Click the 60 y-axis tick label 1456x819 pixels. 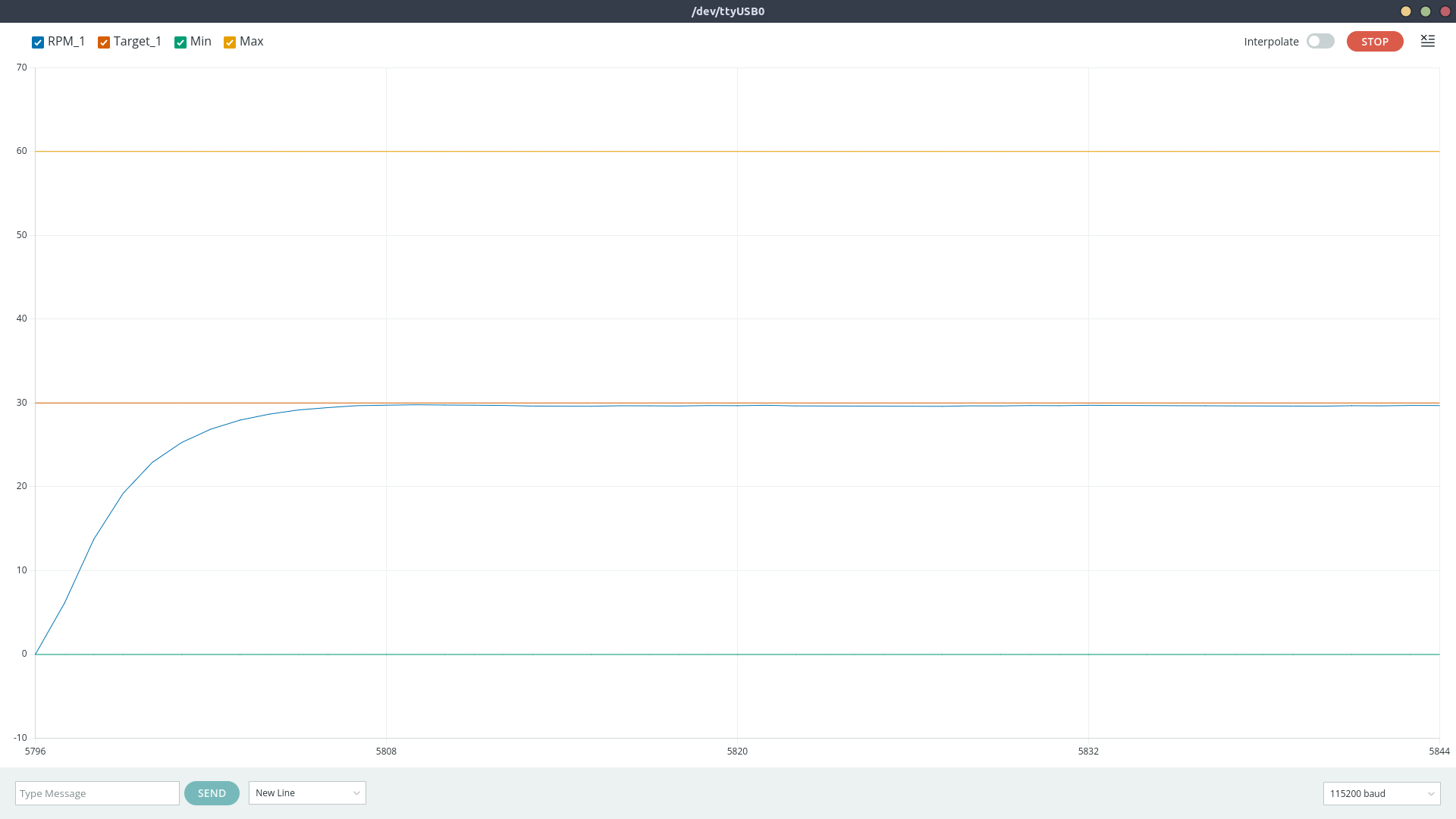click(22, 151)
